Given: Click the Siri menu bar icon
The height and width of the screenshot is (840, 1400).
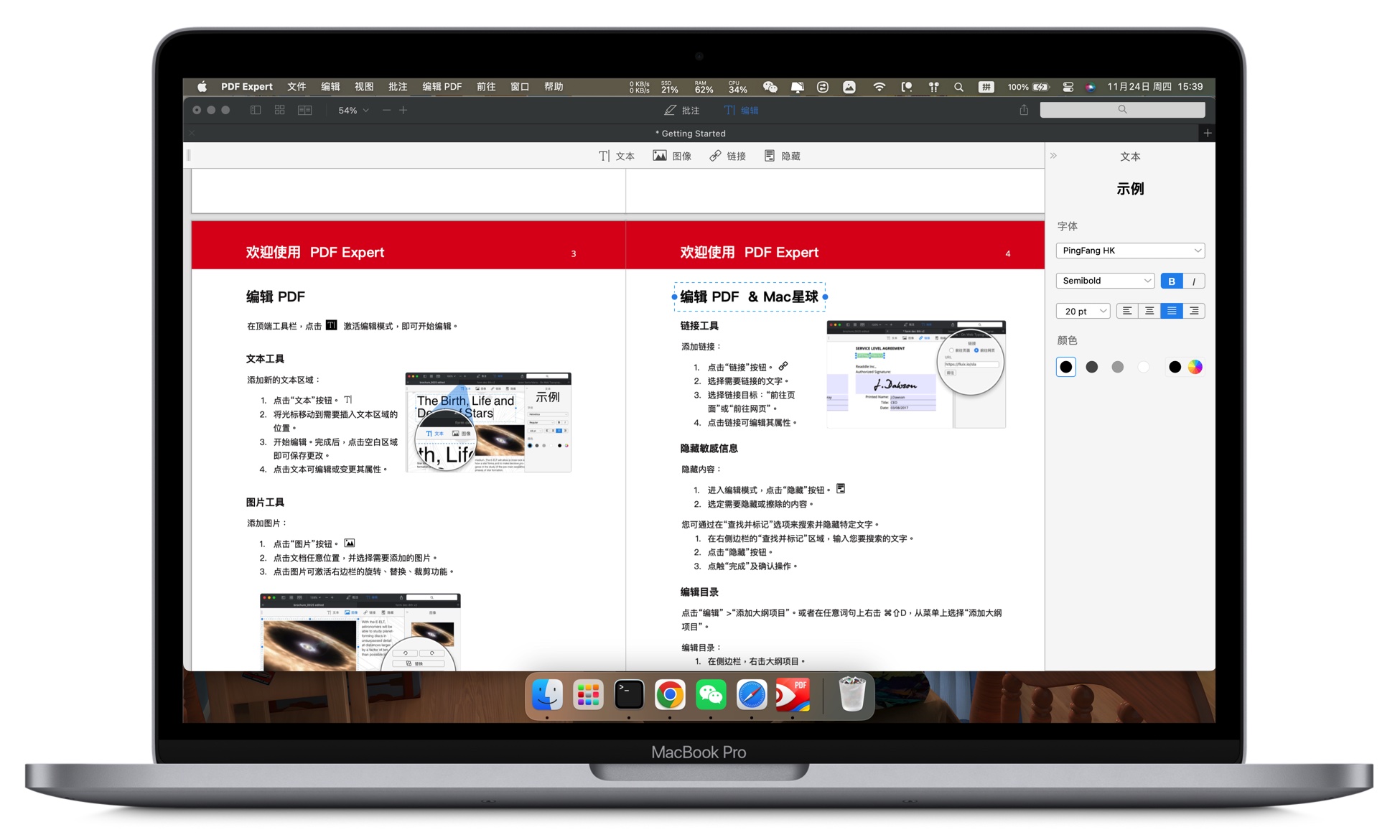Looking at the screenshot, I should click(x=1090, y=87).
